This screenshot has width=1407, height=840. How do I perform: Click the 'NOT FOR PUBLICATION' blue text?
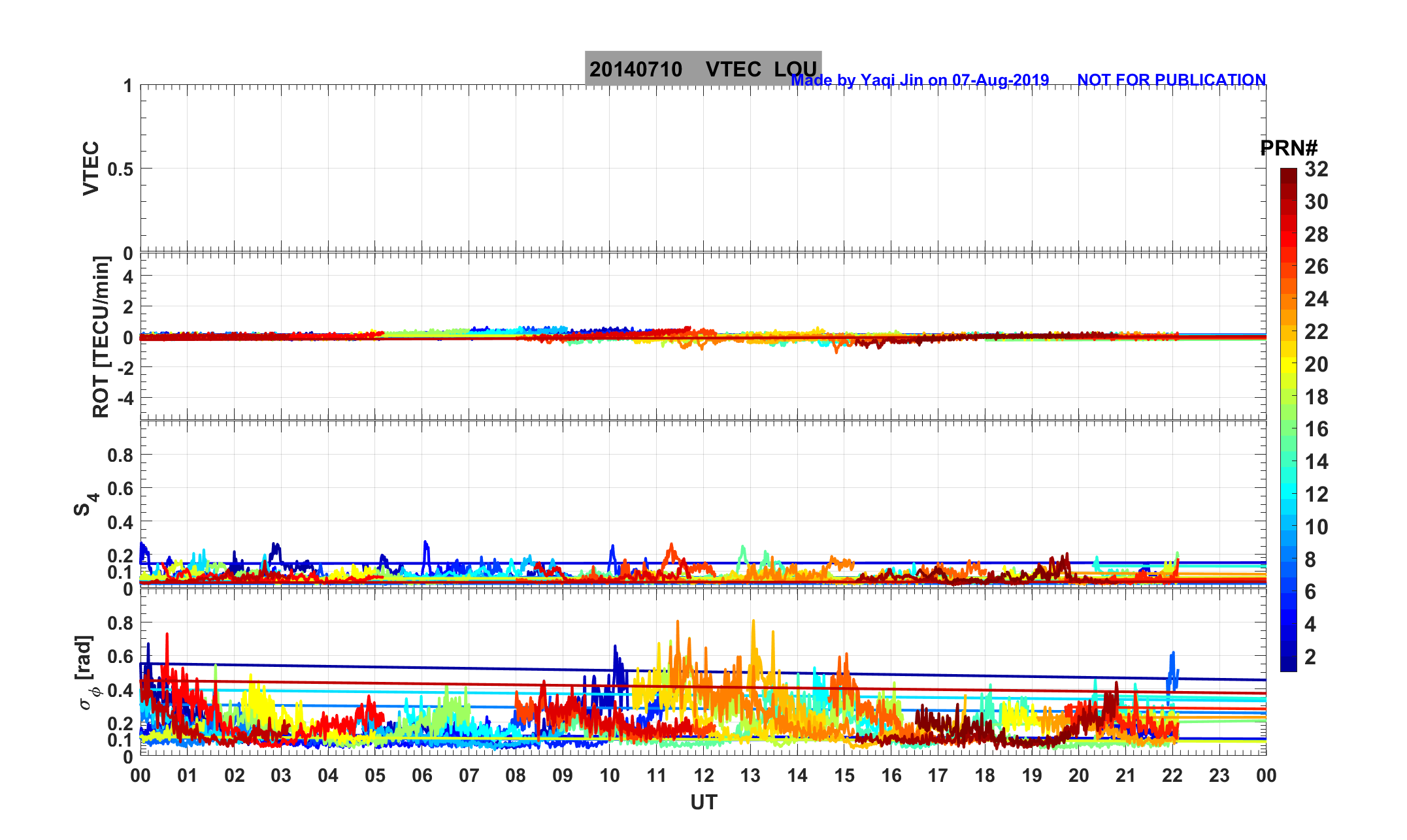click(x=1171, y=80)
